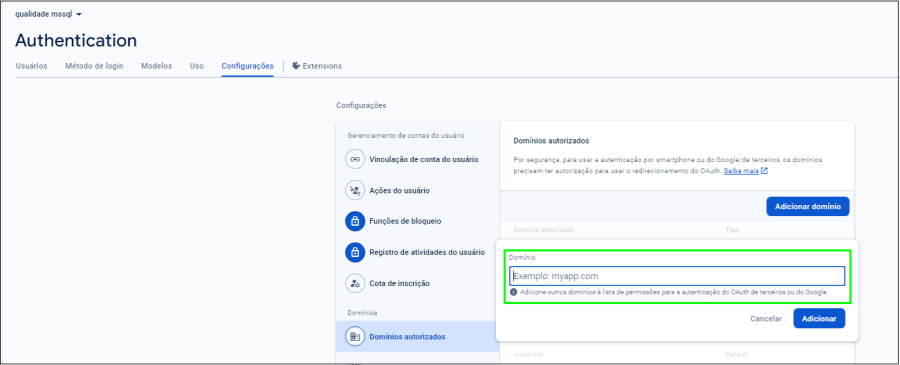
Task: Click the Authentication page heading
Action: (76, 40)
